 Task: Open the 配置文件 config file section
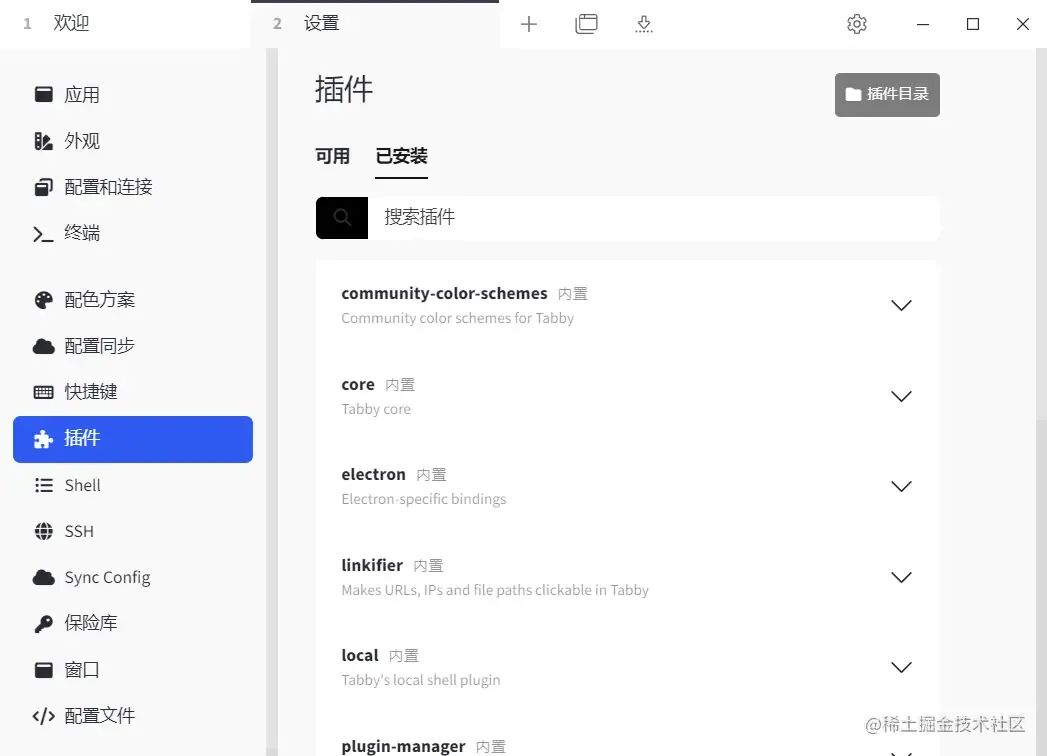(132, 715)
